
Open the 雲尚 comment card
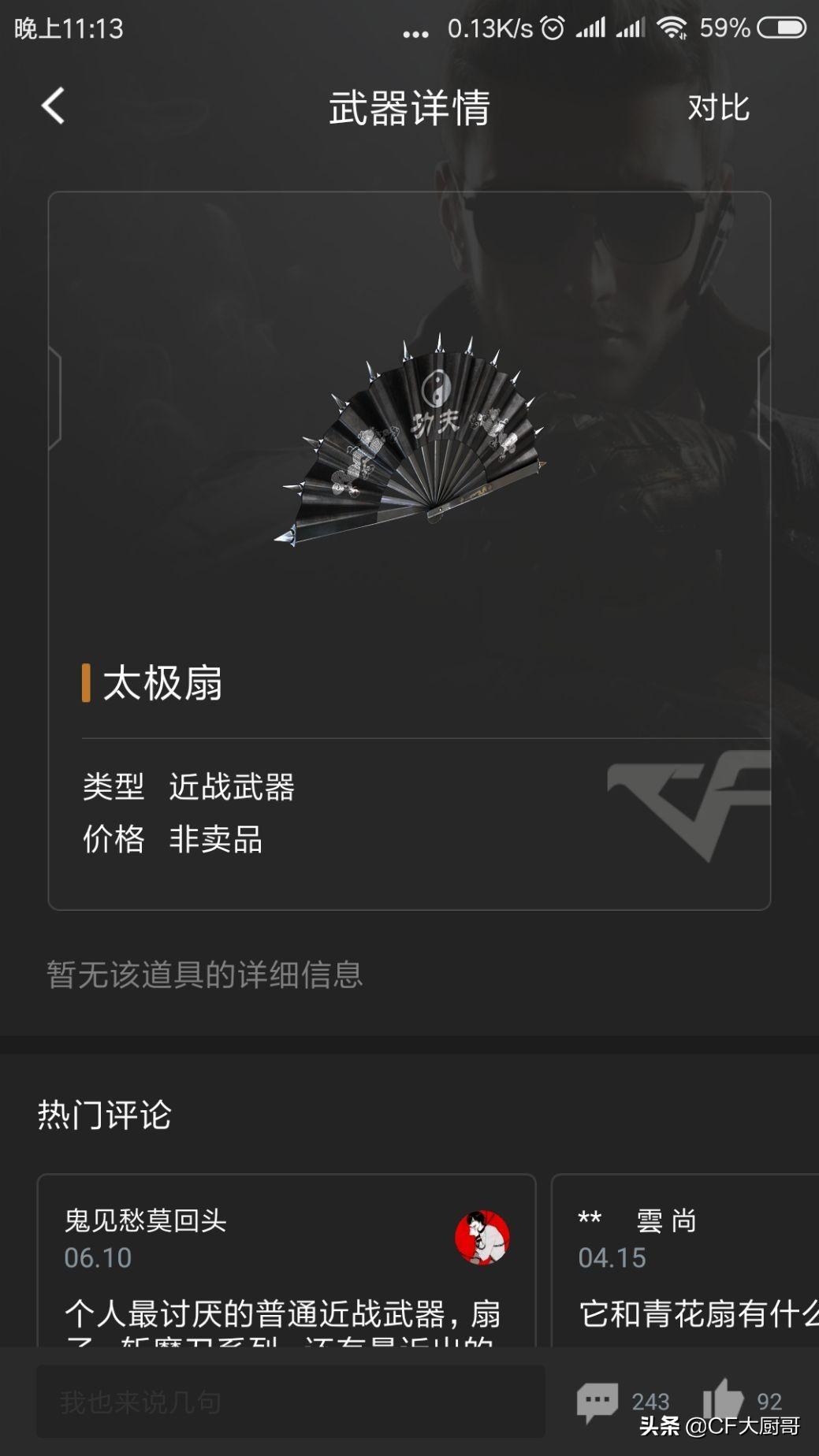pos(685,1261)
